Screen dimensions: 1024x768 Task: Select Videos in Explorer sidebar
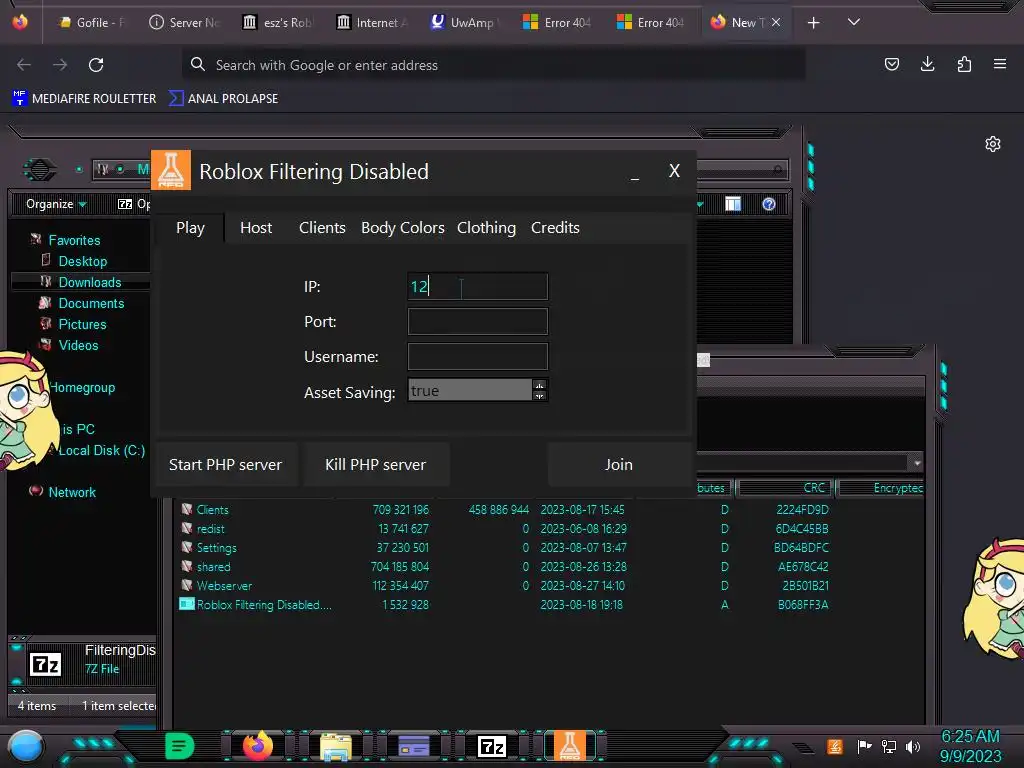click(78, 345)
